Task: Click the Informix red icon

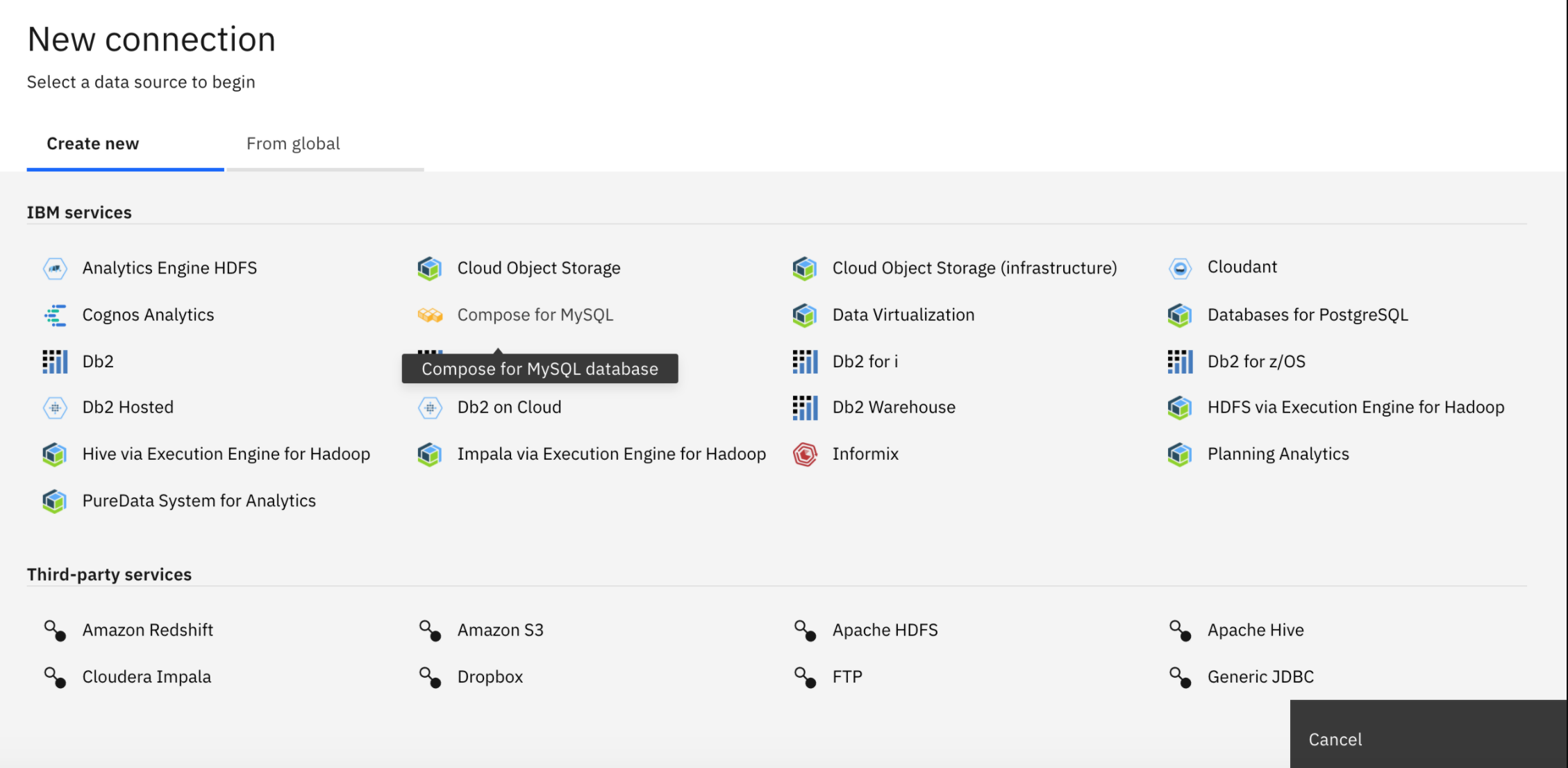Action: point(805,454)
